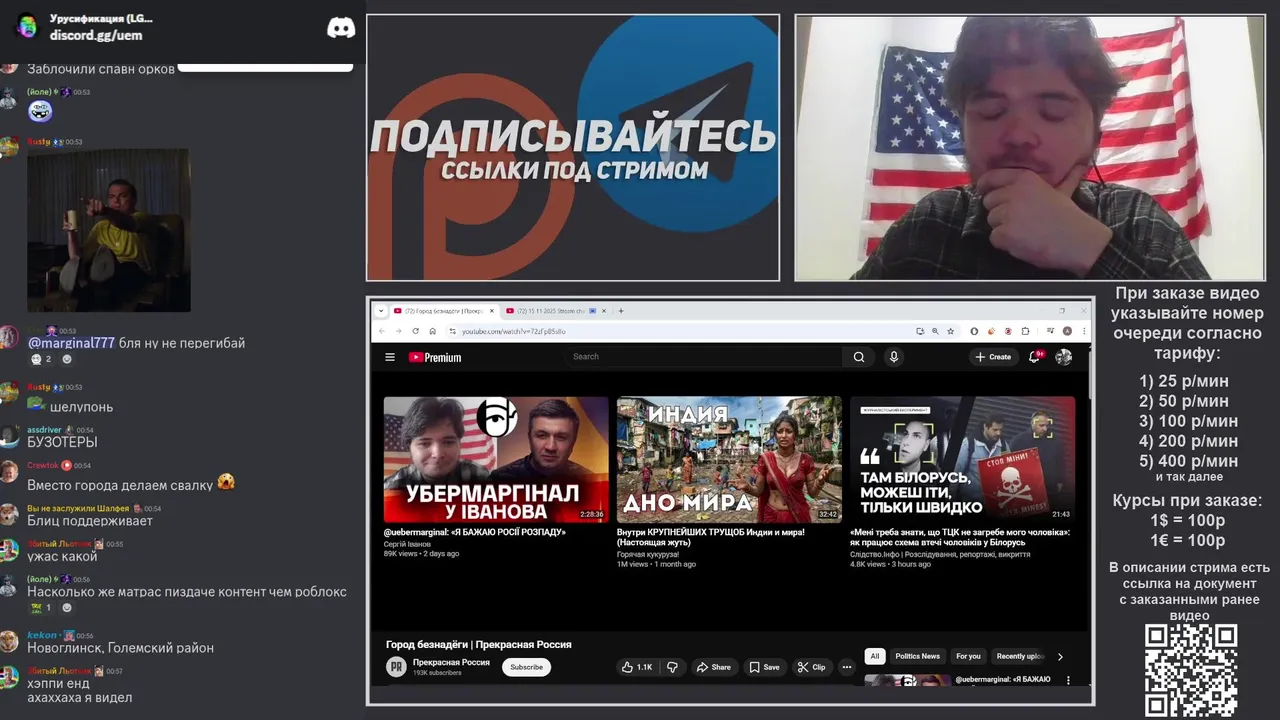Click the discord.gg/uem invite text
This screenshot has width=1280, height=720.
coord(96,35)
